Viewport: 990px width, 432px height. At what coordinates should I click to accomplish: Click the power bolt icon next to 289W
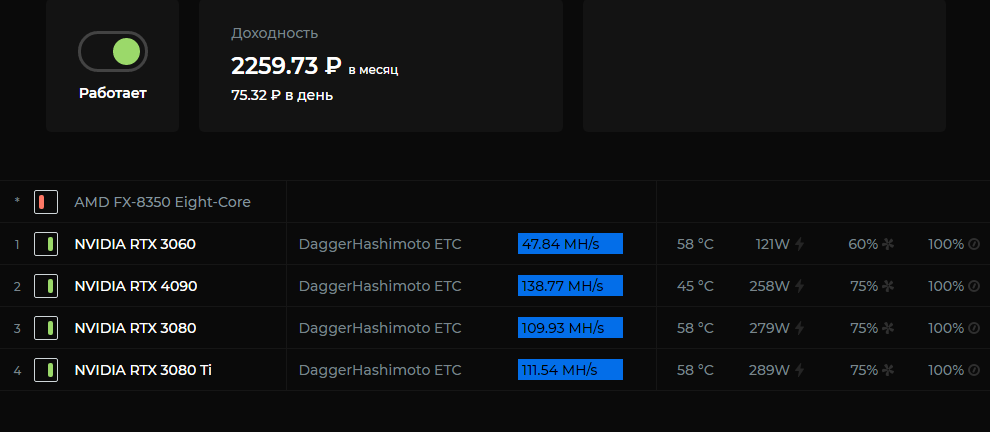(799, 370)
